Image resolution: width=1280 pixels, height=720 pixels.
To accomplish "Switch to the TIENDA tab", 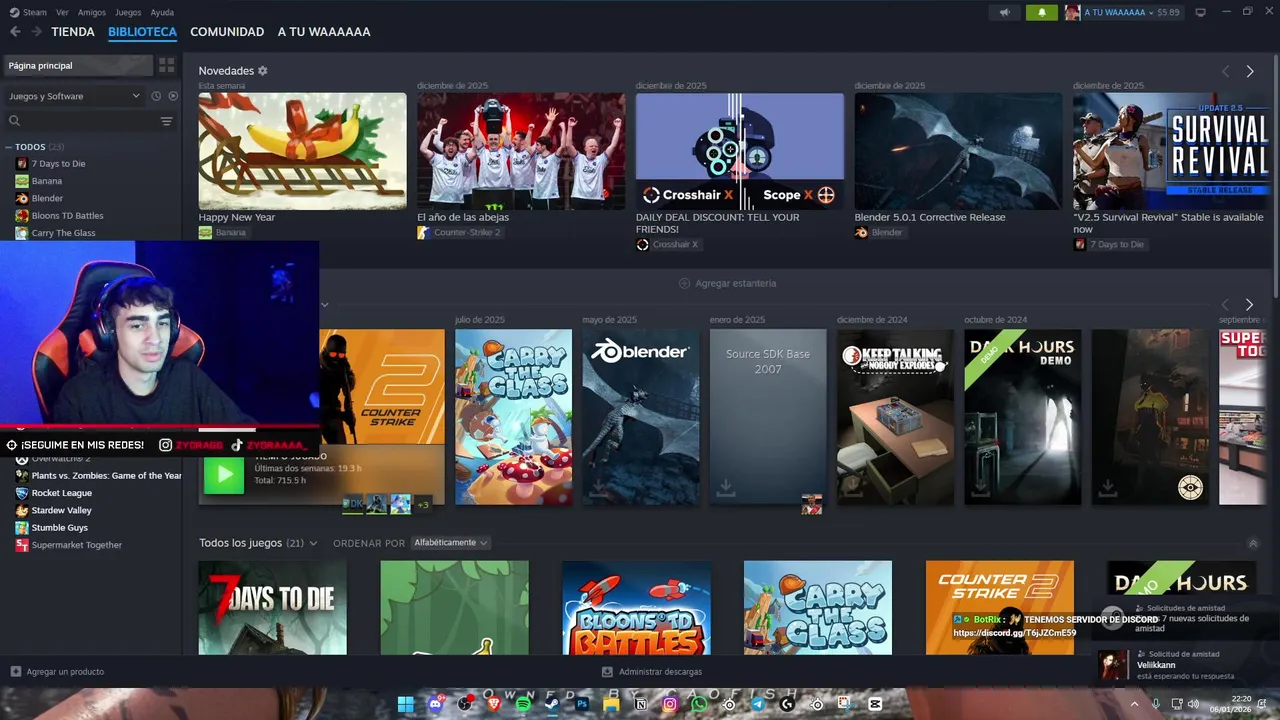I will [x=73, y=32].
